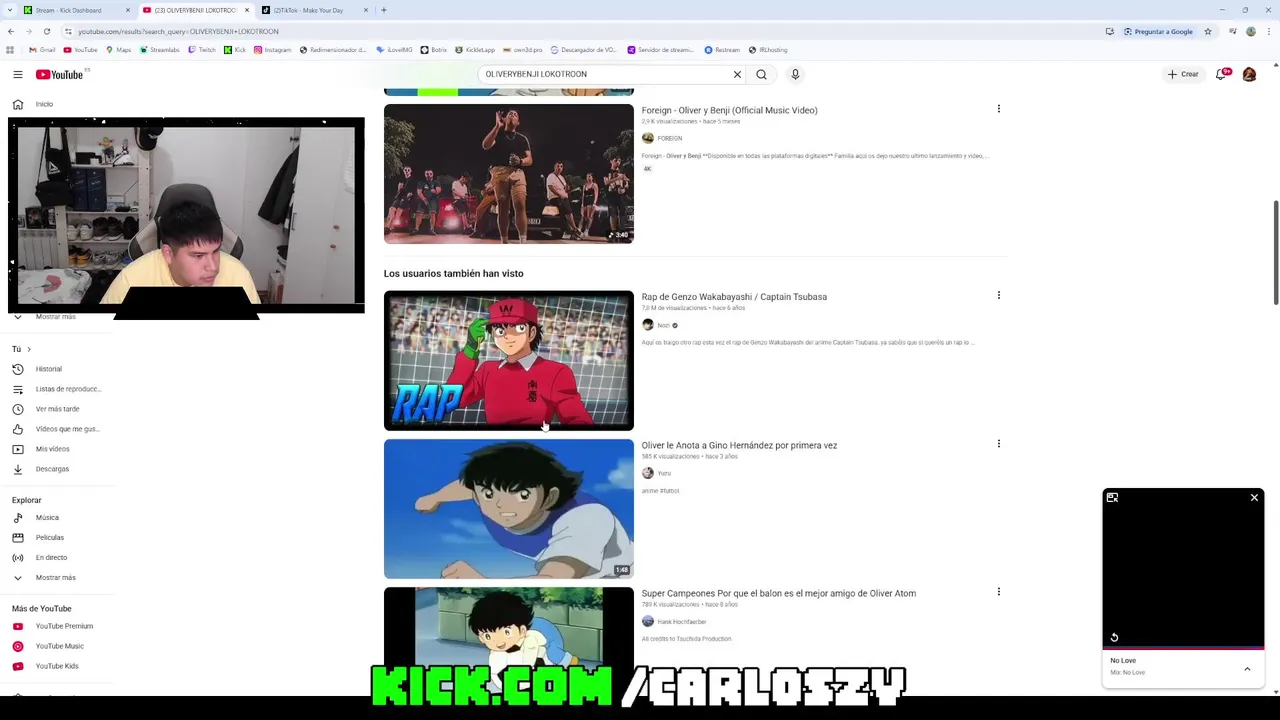Switch to TikTok - Make Your Day tab
This screenshot has height=720, width=1280.
[314, 10]
